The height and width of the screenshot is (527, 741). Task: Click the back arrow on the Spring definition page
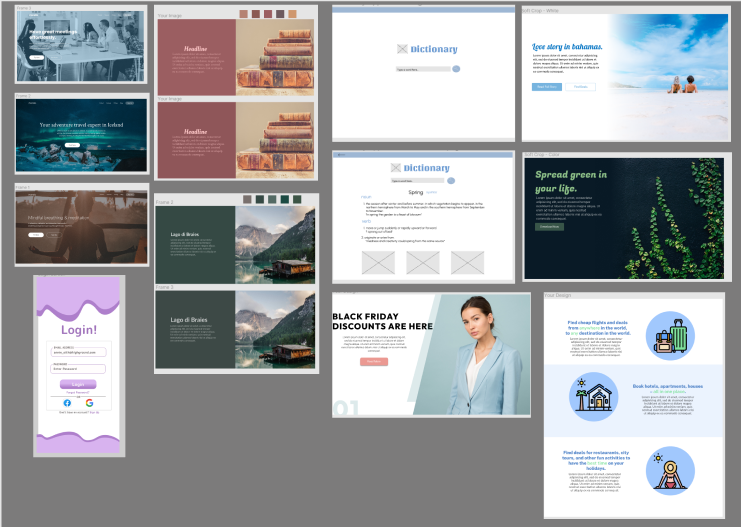pos(341,155)
